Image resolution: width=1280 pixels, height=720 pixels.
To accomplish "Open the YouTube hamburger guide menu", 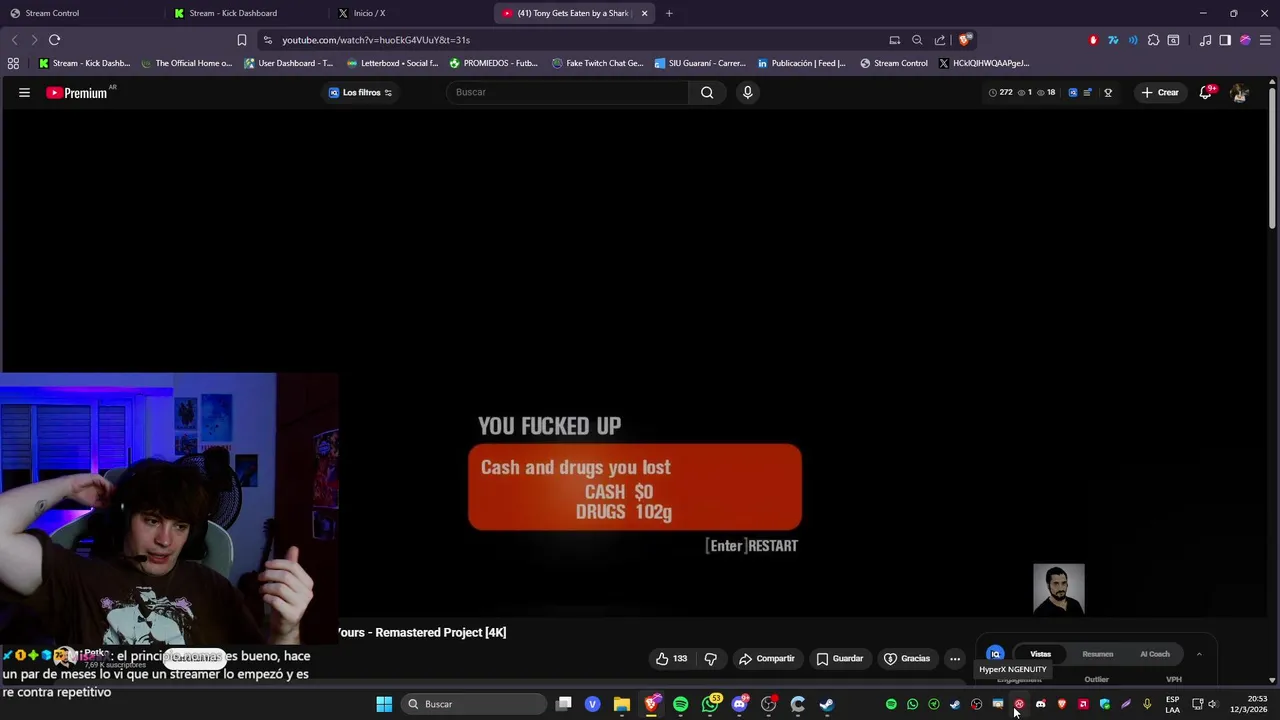I will click(24, 92).
